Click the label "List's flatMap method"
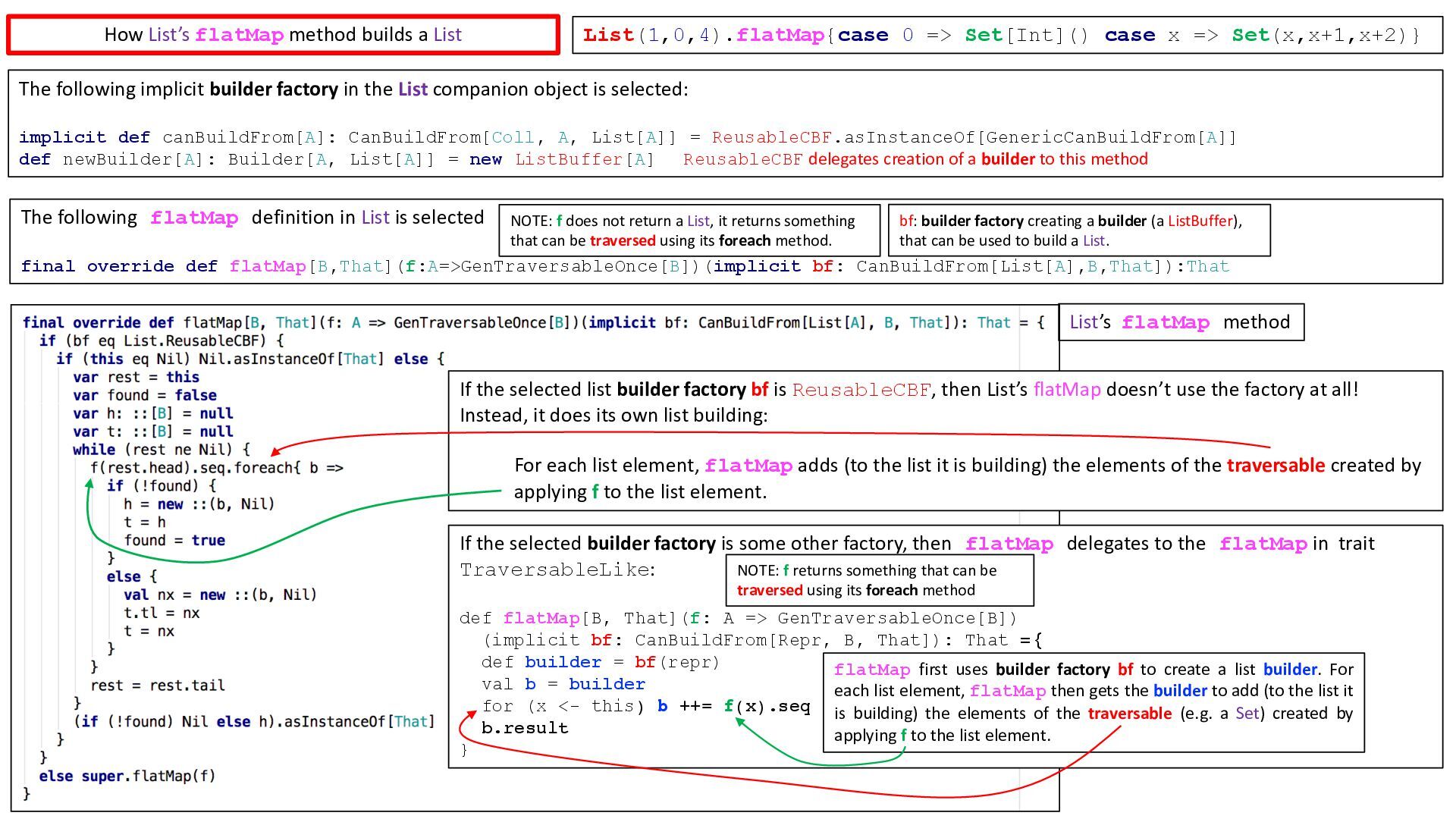 tap(1180, 322)
